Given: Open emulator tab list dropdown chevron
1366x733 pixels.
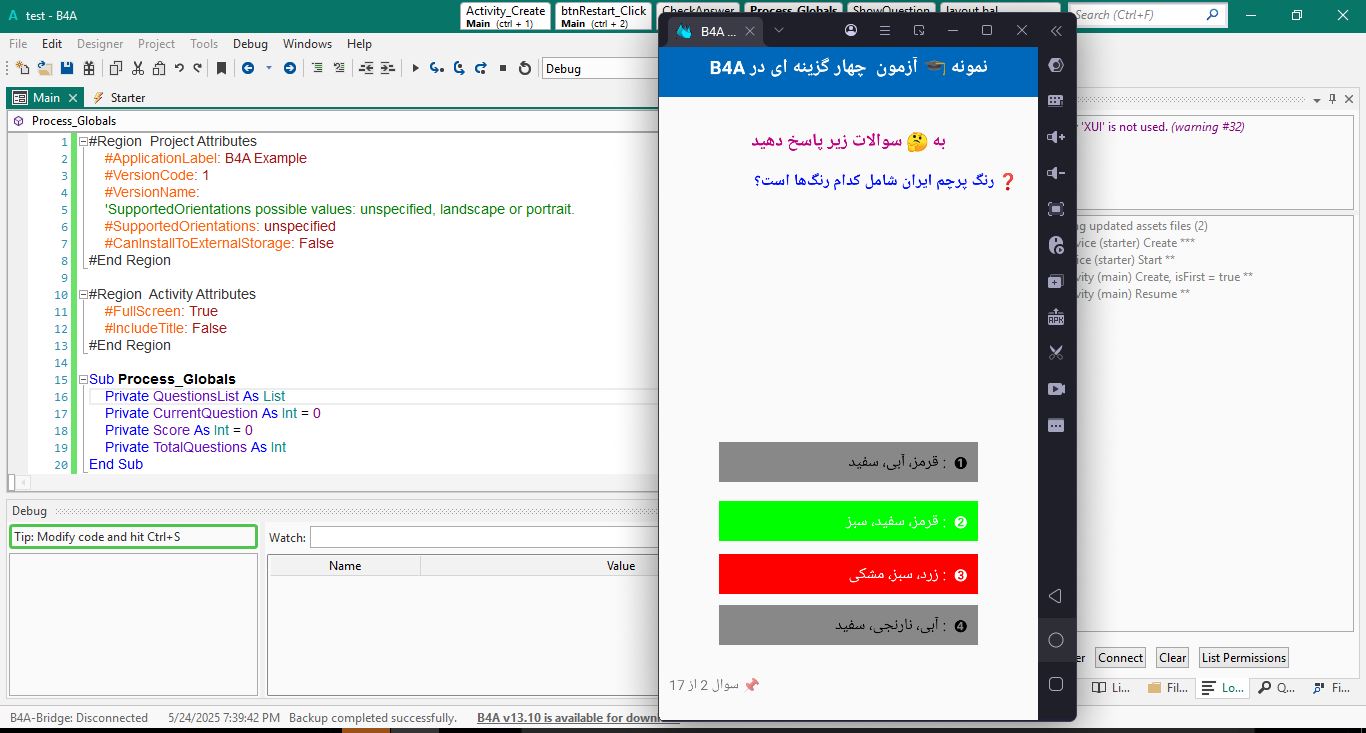Looking at the screenshot, I should (779, 31).
